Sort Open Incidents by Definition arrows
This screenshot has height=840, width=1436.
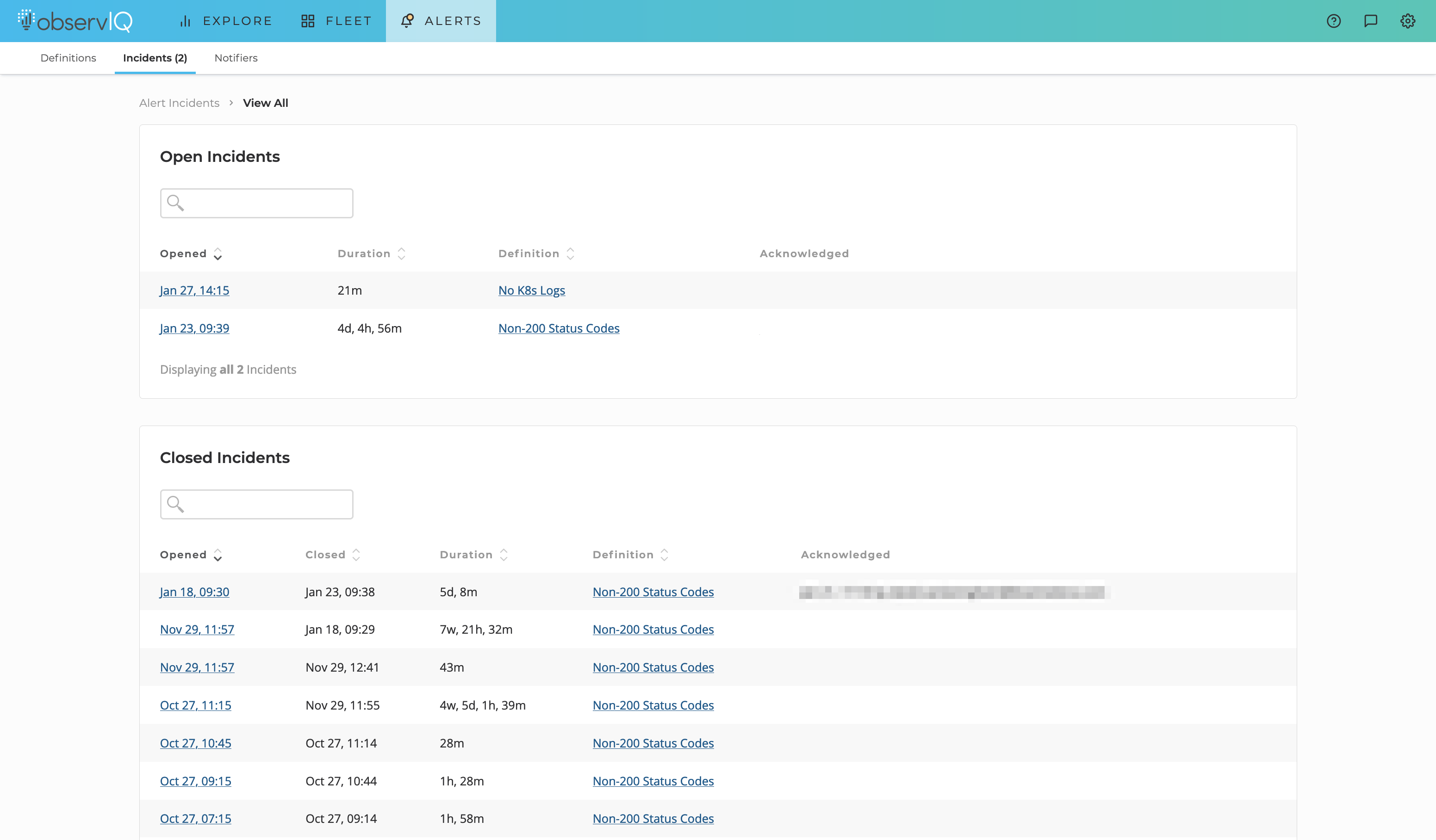(570, 254)
